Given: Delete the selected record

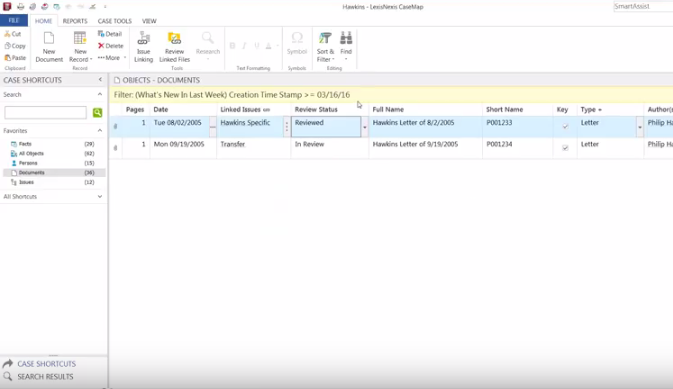Looking at the screenshot, I should pyautogui.click(x=110, y=46).
